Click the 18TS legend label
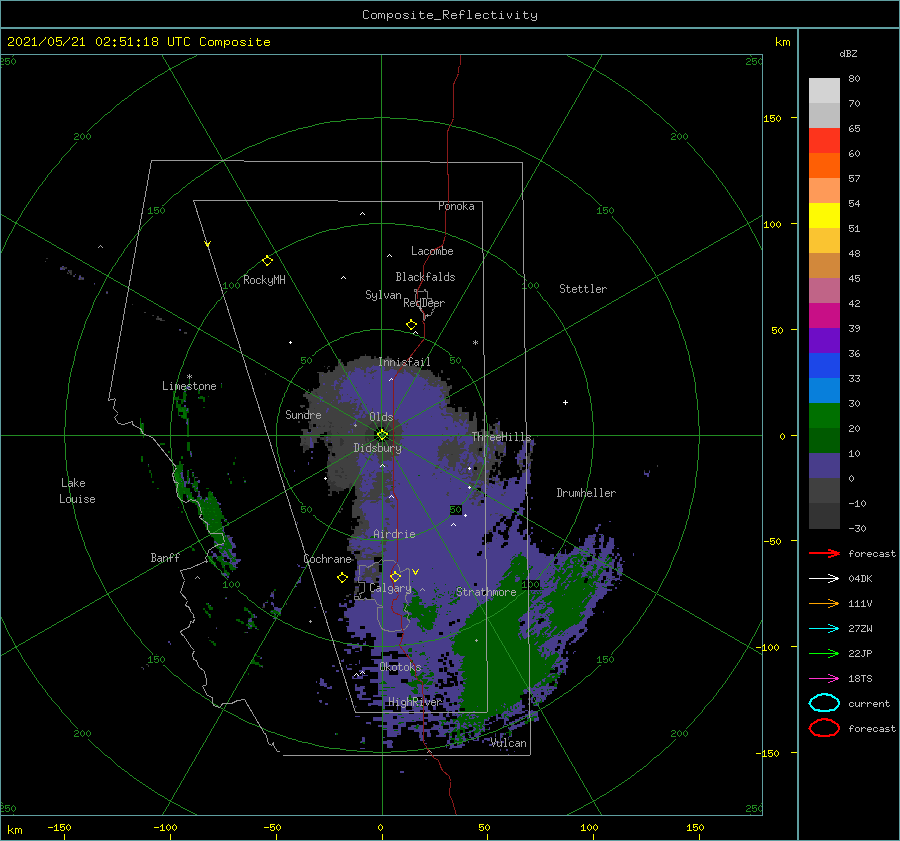This screenshot has height=841, width=900. (860, 679)
